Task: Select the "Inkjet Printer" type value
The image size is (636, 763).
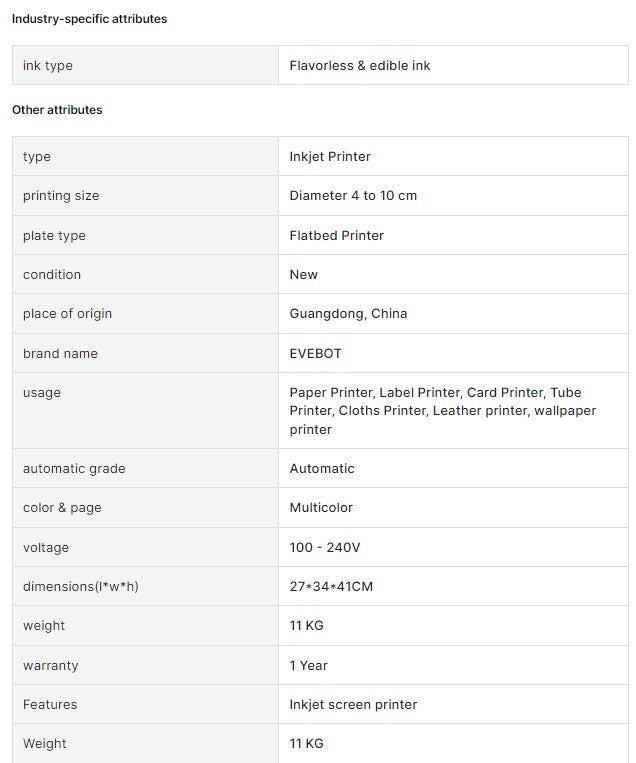Action: (330, 157)
